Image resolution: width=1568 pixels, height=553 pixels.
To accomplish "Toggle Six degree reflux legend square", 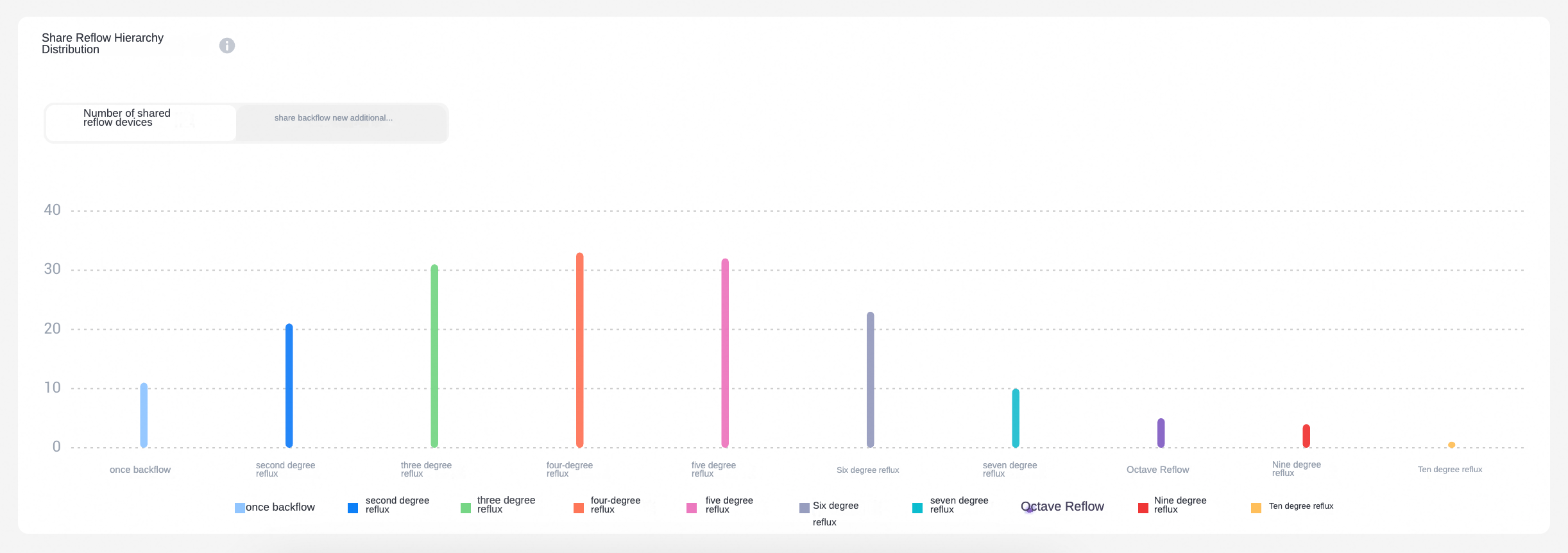I will [805, 508].
